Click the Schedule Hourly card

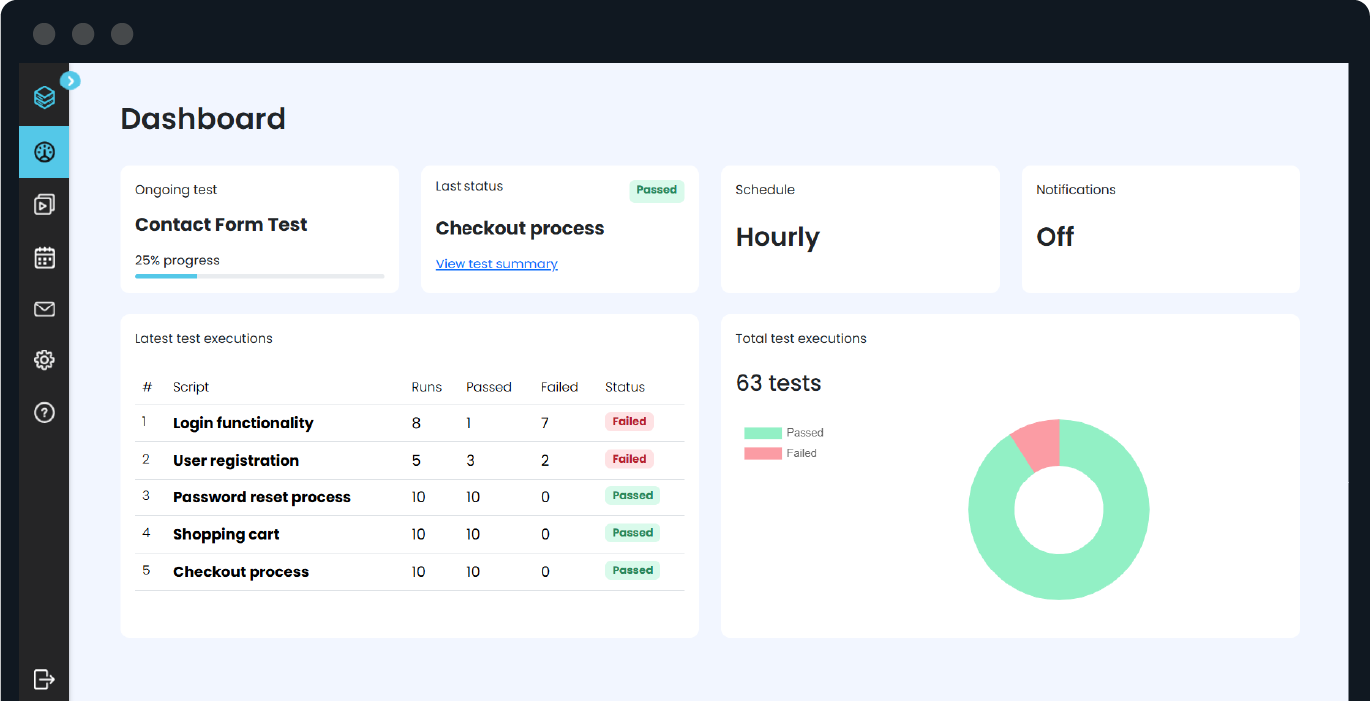[x=860, y=230]
